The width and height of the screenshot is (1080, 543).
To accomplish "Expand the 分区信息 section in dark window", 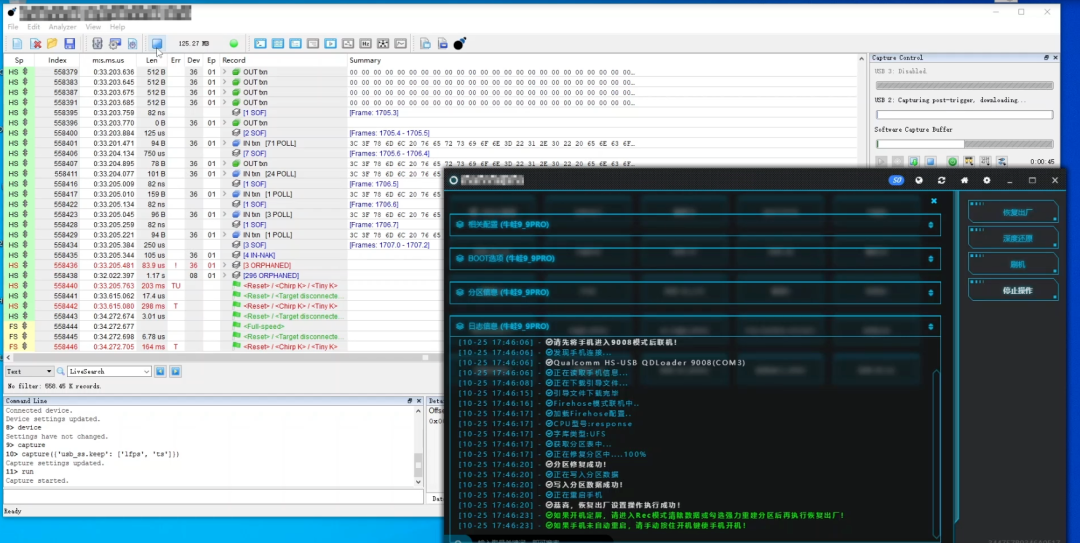I will (x=695, y=292).
